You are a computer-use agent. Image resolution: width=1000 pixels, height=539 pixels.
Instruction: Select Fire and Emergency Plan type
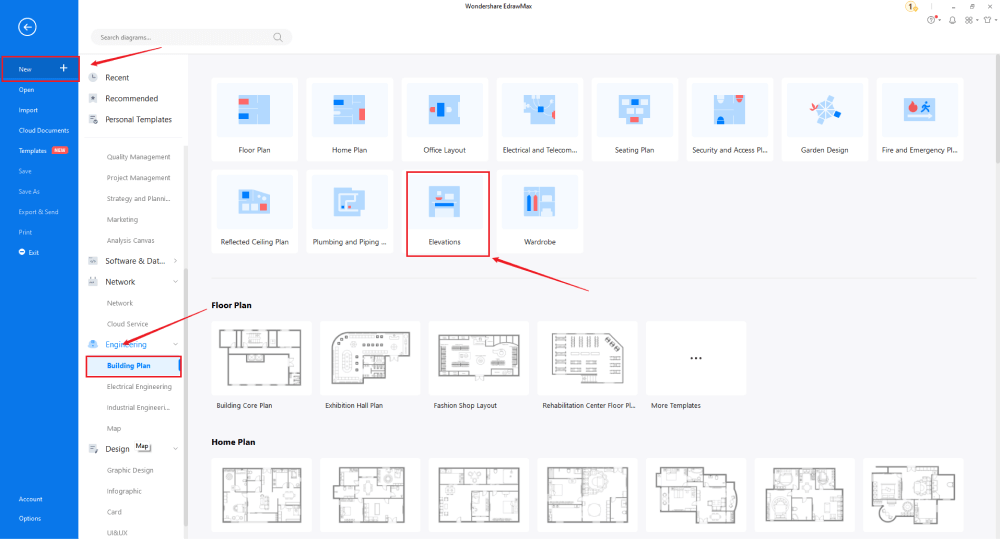(920, 119)
